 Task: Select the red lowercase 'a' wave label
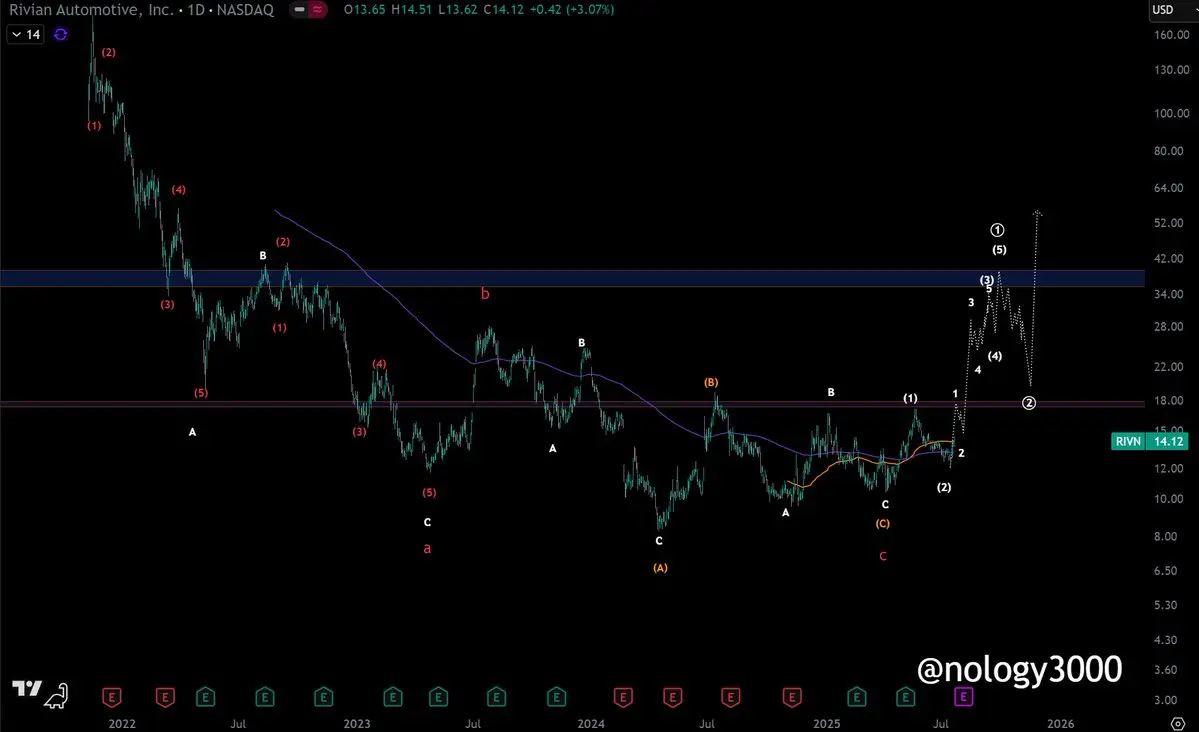427,548
